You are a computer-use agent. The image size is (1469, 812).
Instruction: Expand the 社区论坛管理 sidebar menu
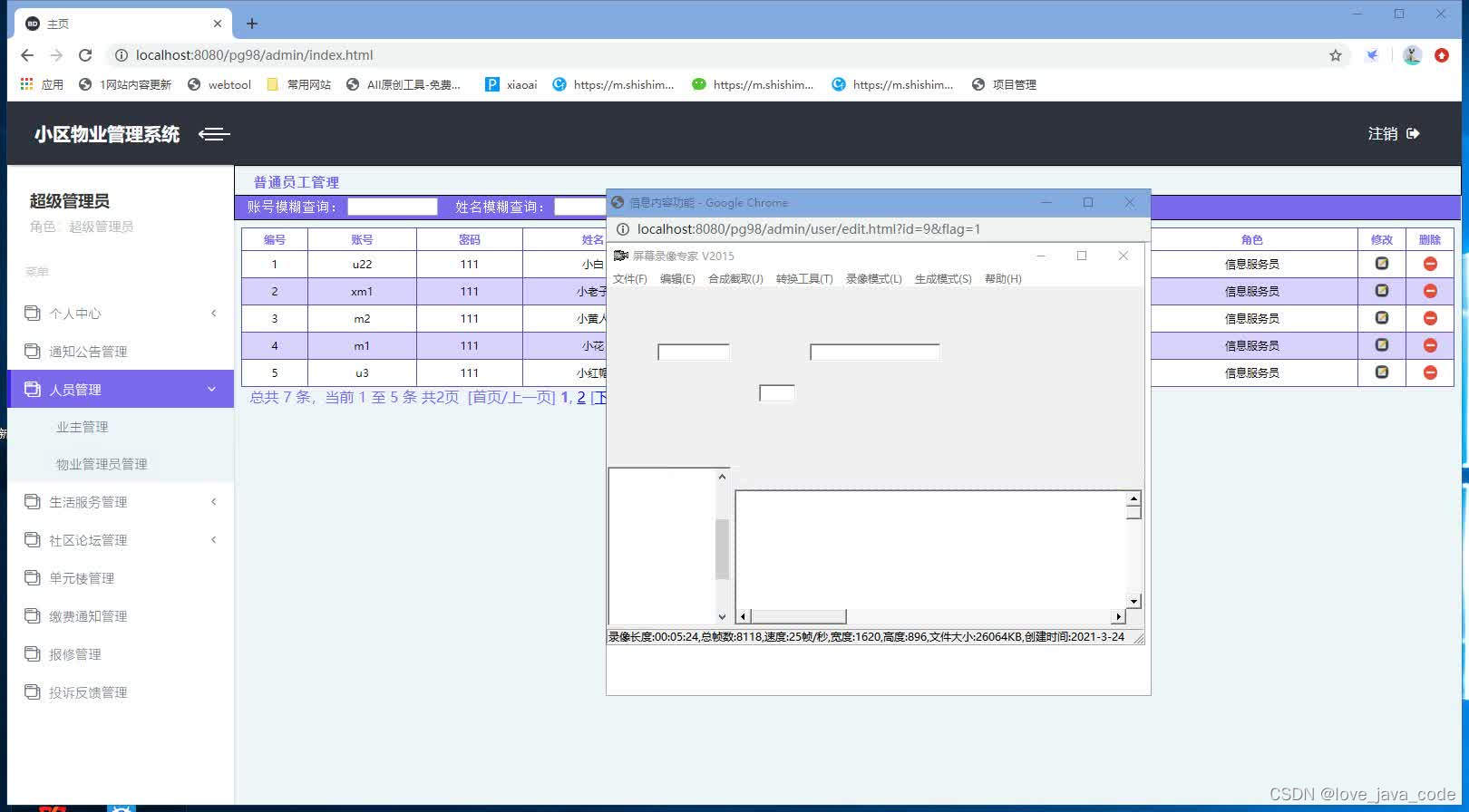[x=121, y=540]
